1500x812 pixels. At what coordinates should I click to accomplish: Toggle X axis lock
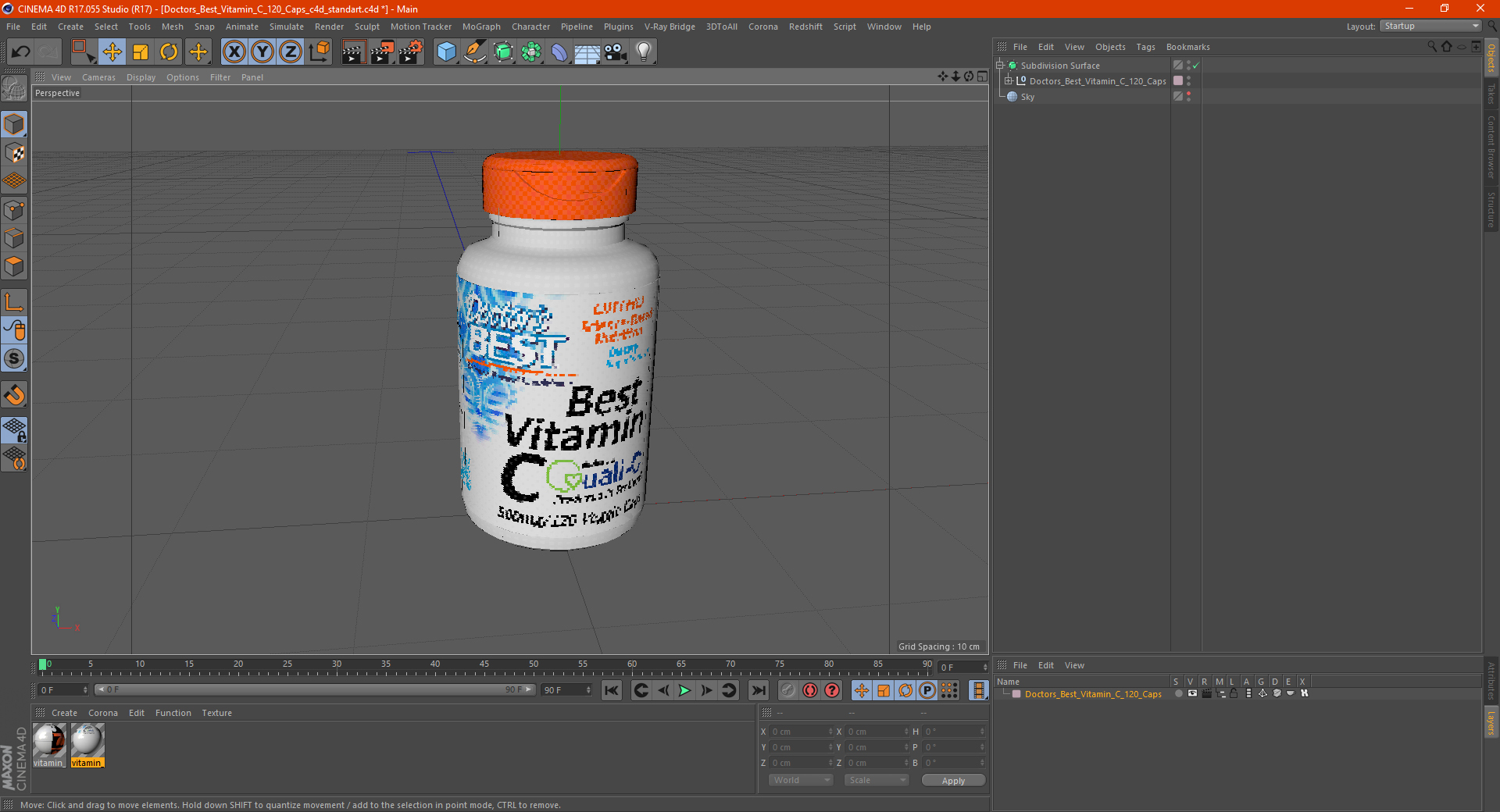click(234, 52)
